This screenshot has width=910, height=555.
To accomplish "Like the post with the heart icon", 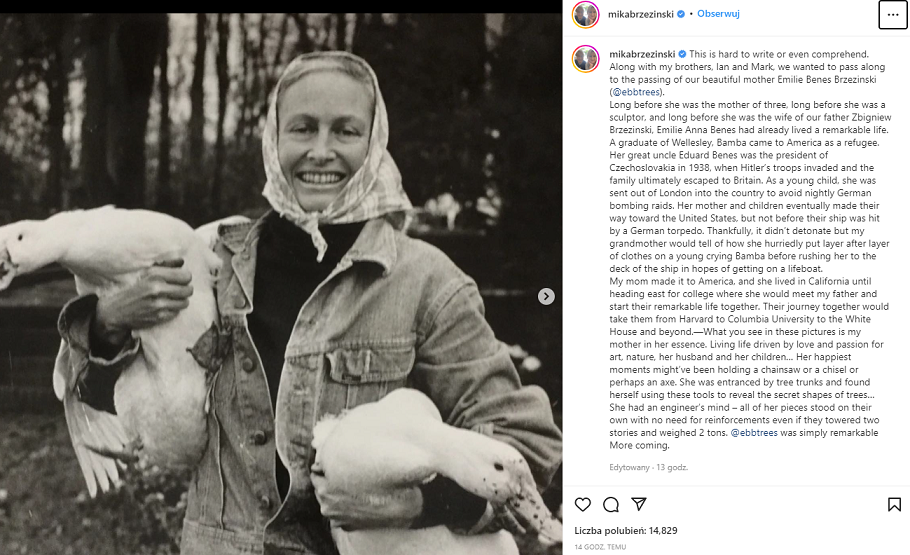I will [584, 504].
